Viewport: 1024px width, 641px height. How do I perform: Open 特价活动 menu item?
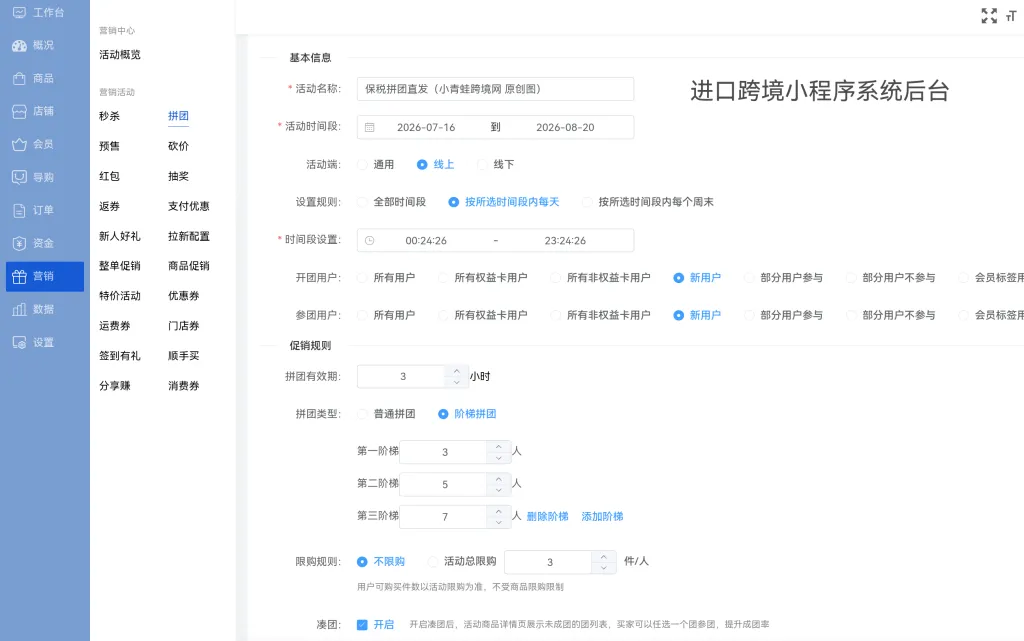pyautogui.click(x=120, y=296)
